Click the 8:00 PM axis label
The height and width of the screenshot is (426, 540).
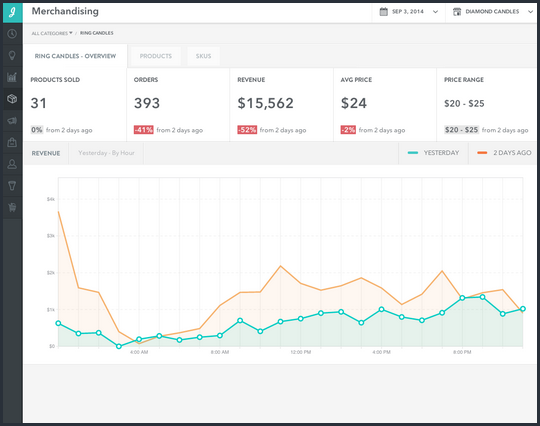[x=462, y=352]
